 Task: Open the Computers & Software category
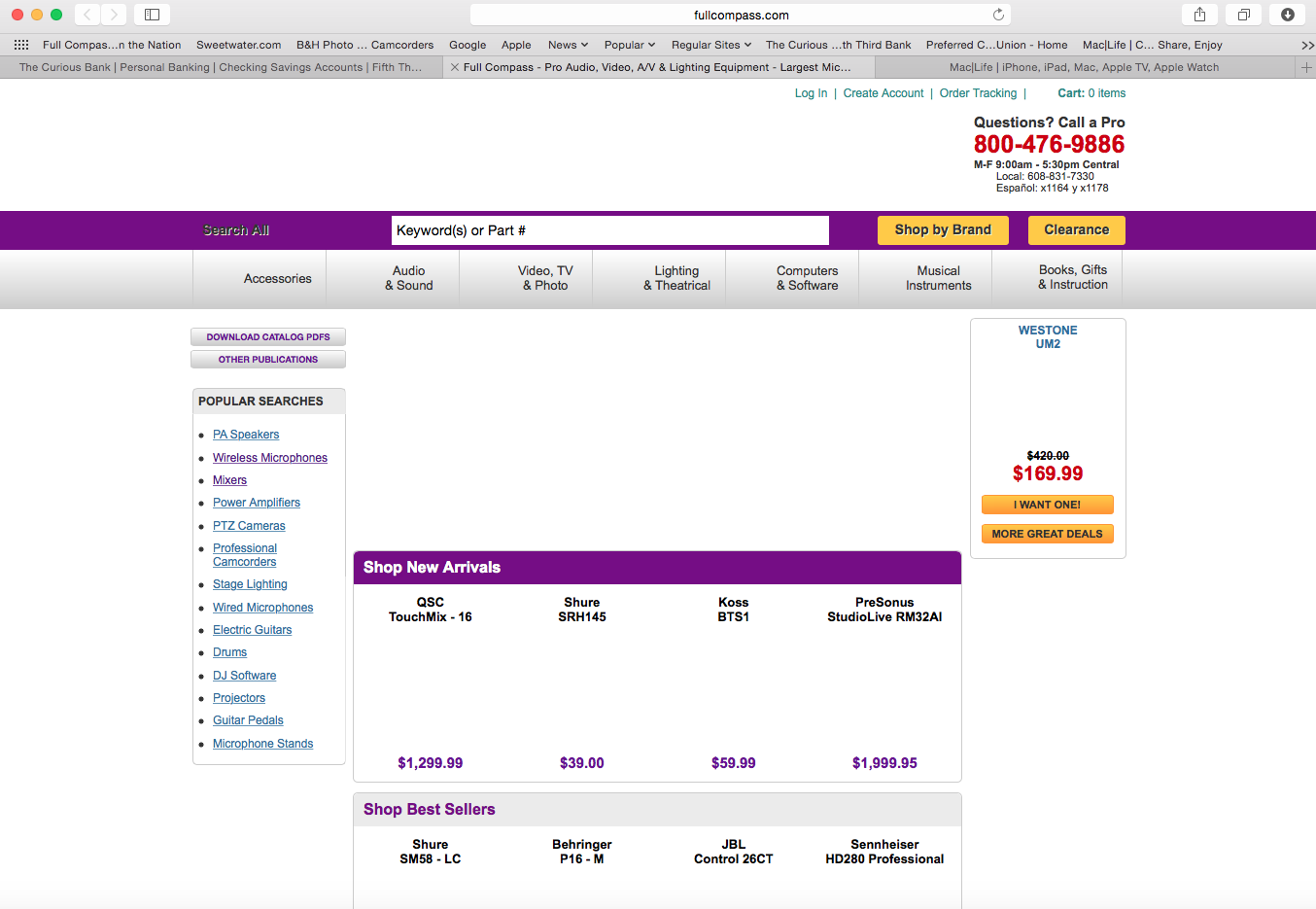click(807, 278)
